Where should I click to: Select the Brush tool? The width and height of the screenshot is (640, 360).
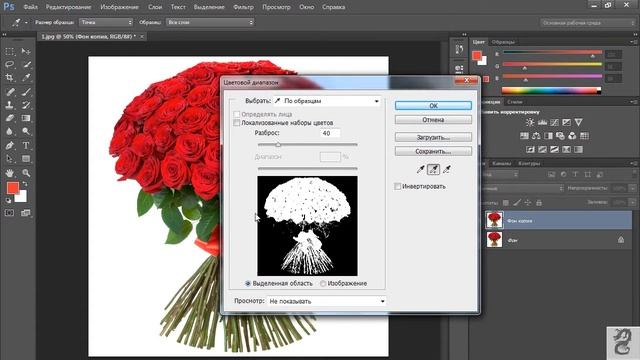[x=26, y=92]
